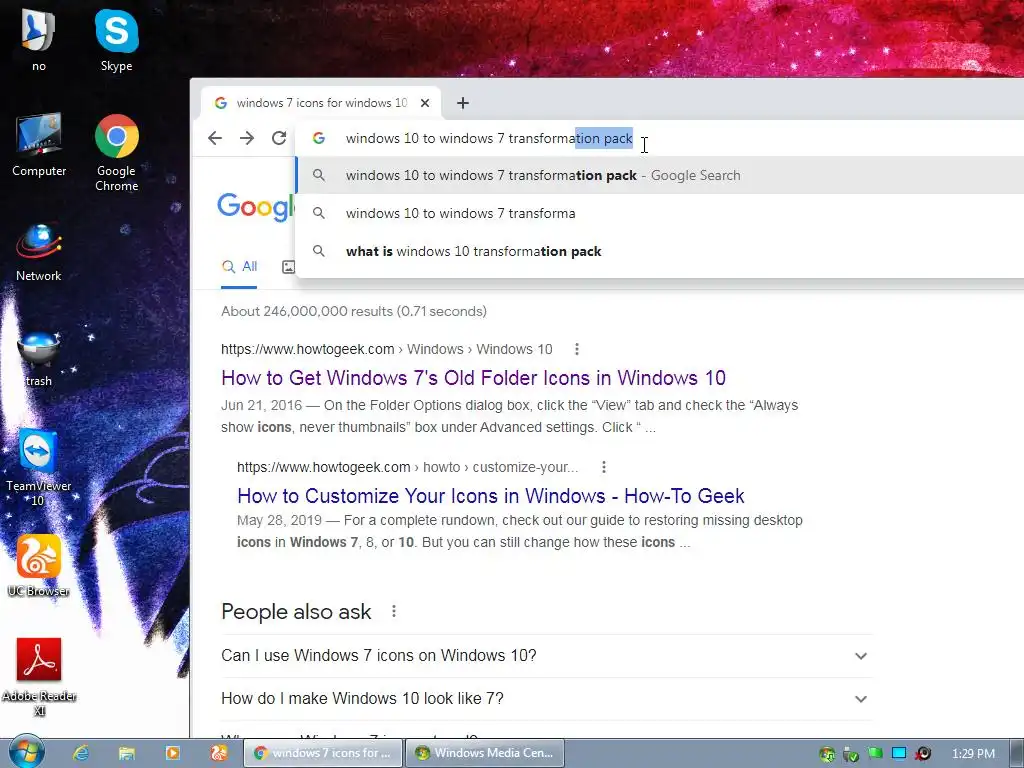The height and width of the screenshot is (768, 1024).
Task: Launch Windows Media Player from taskbar
Action: tap(172, 753)
